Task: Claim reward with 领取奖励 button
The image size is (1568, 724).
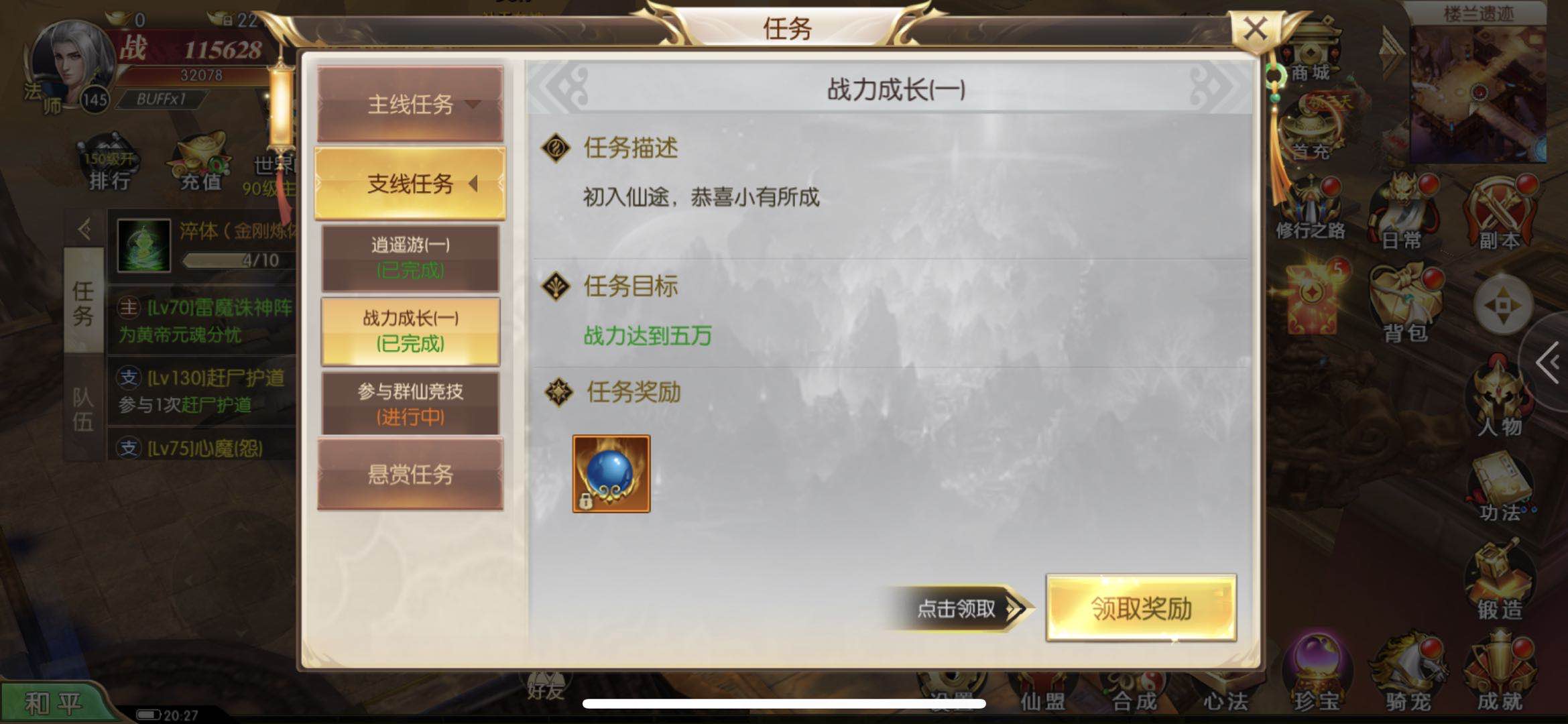Action: pos(1141,608)
